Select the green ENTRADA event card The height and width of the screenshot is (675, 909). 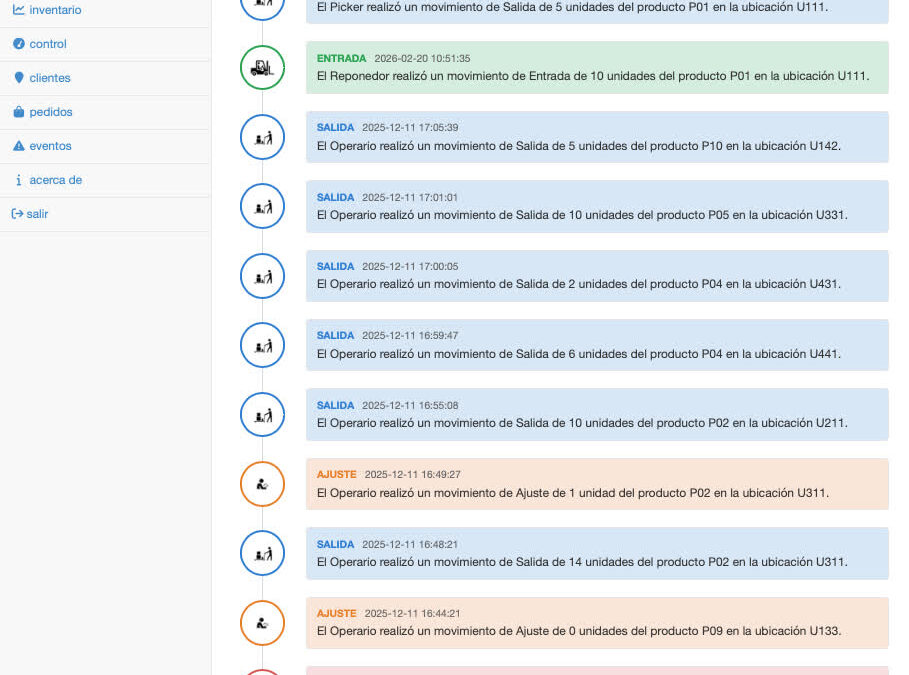coord(597,68)
